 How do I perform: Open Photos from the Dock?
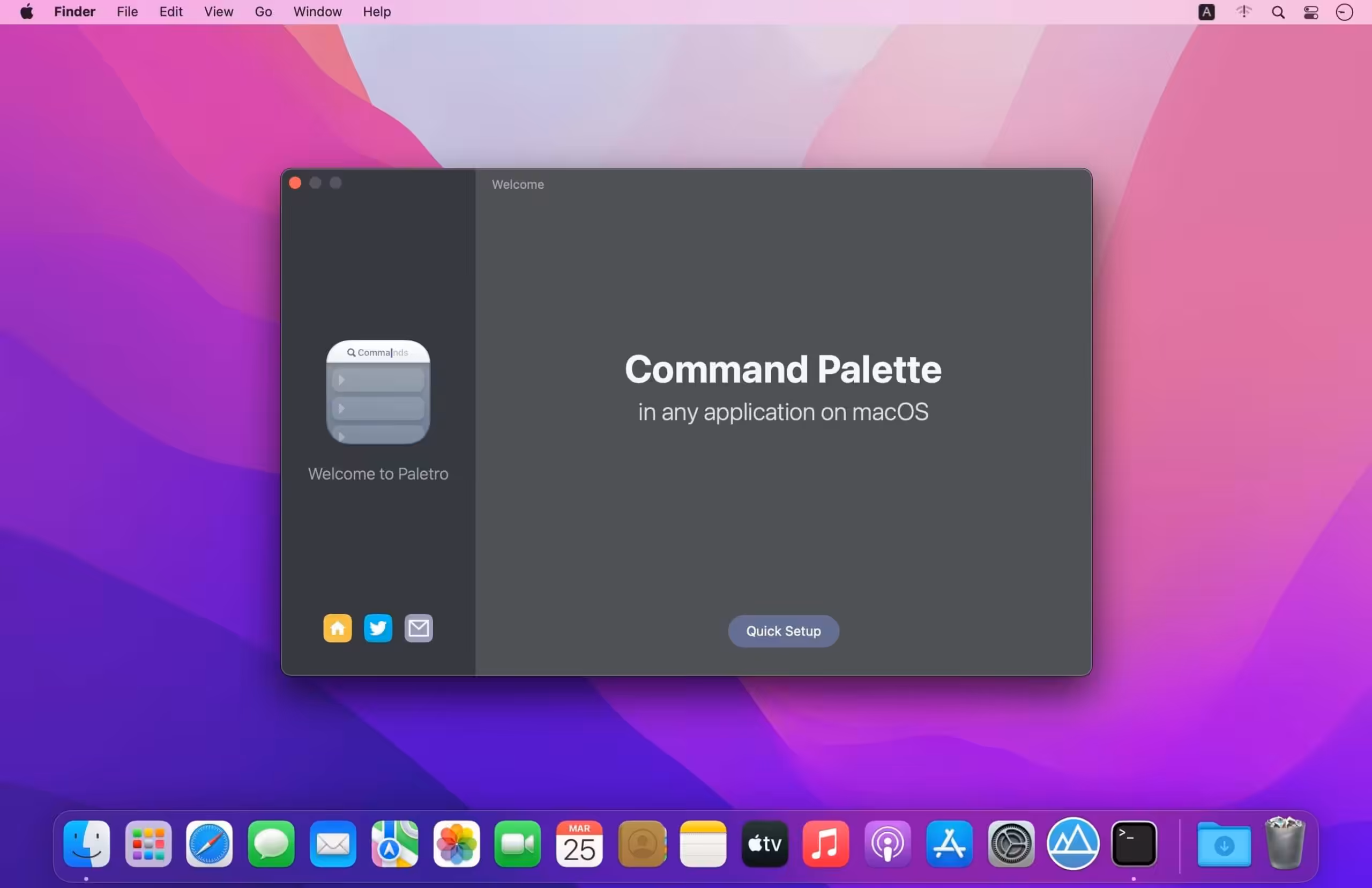457,843
